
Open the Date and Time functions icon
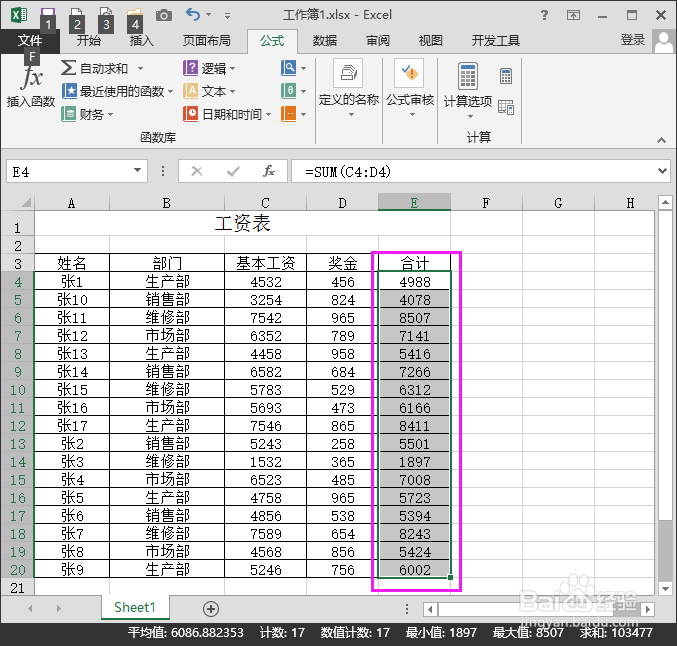[190, 114]
